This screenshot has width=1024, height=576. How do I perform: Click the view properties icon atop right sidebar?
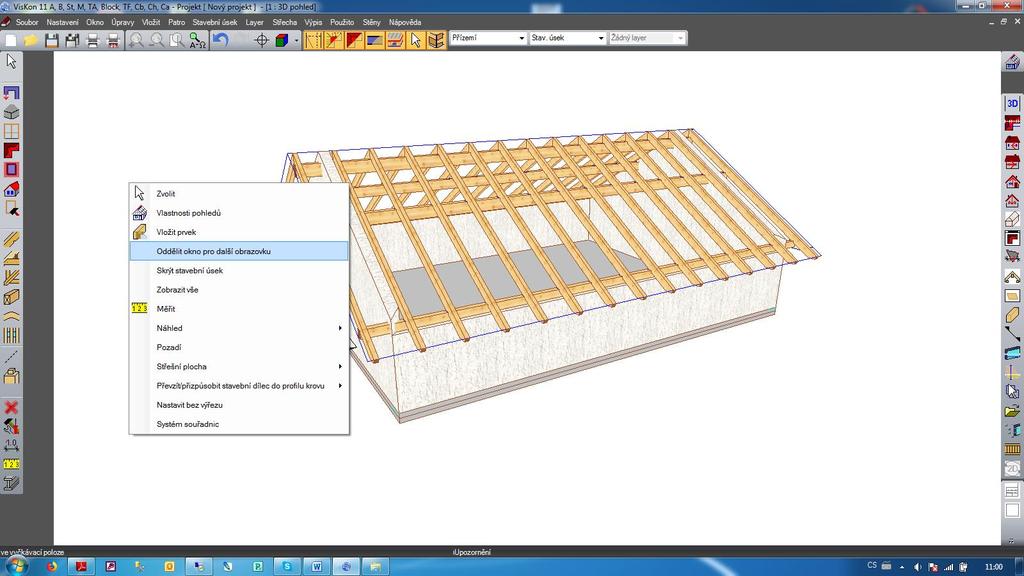click(x=1012, y=62)
